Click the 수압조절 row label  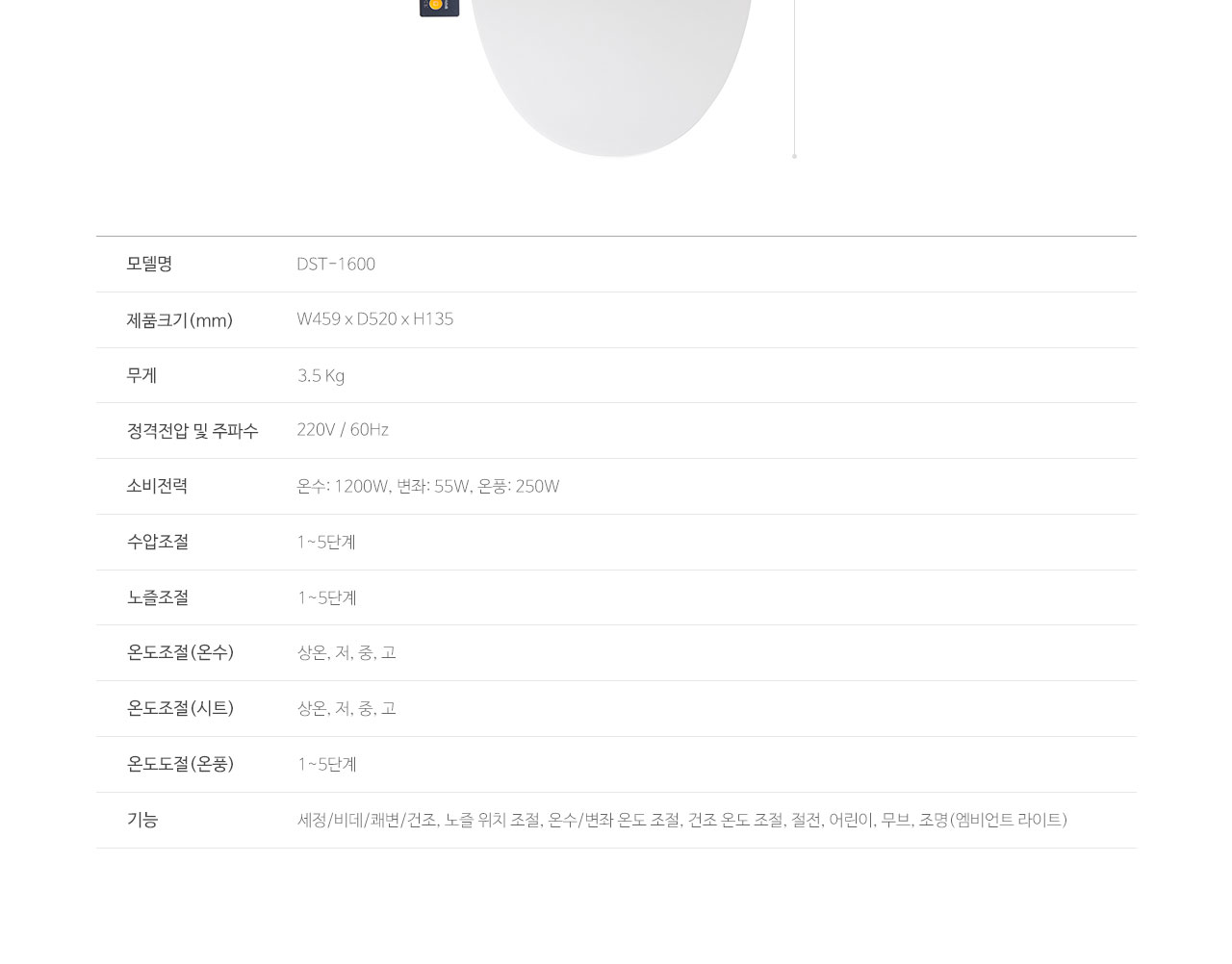point(158,542)
